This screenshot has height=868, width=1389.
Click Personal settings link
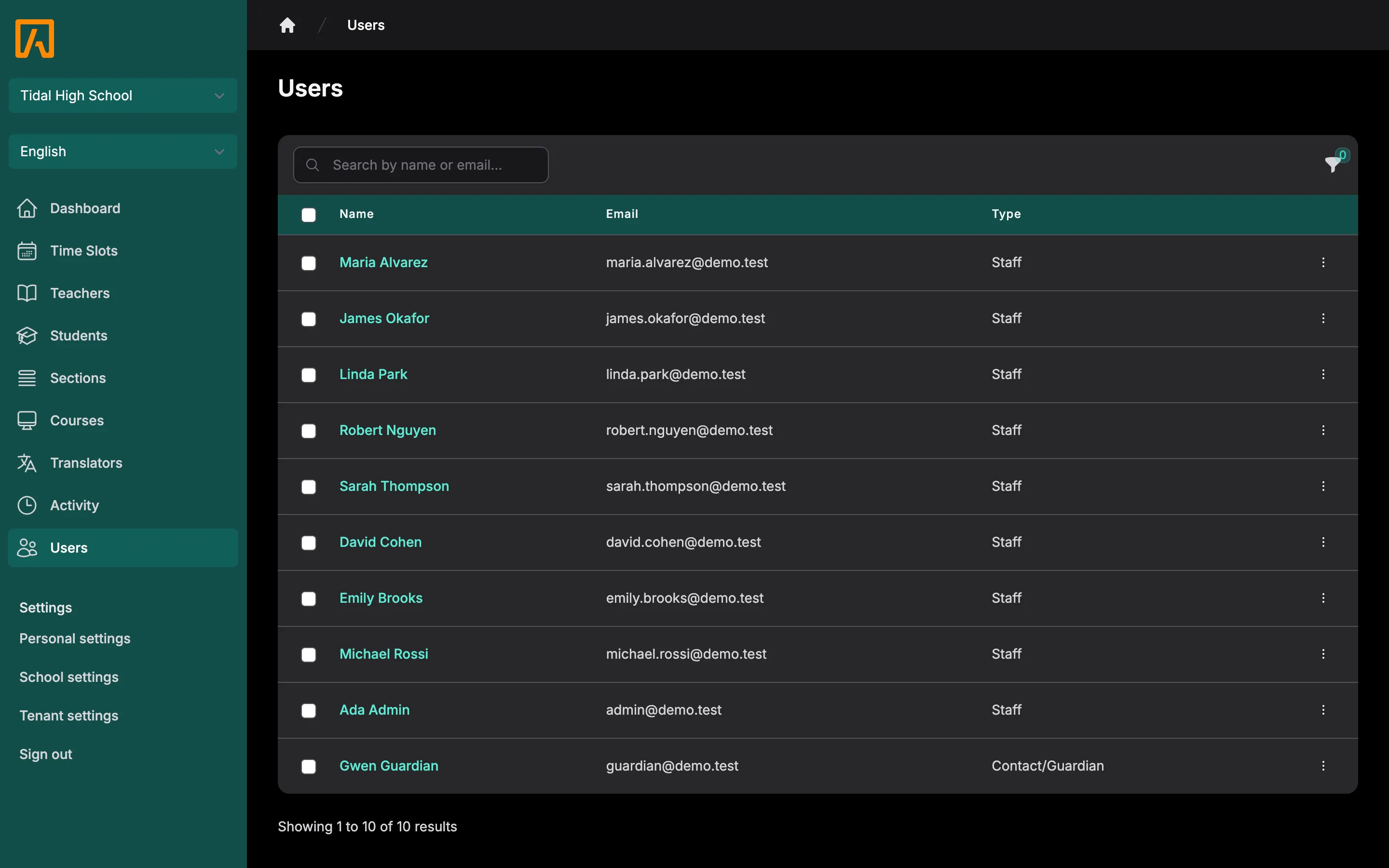pyautogui.click(x=75, y=638)
